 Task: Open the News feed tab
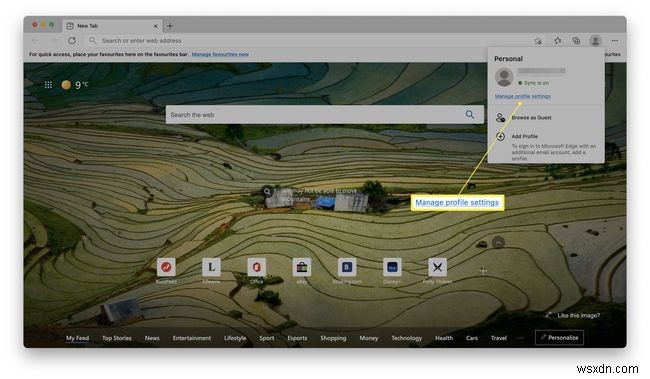[x=152, y=338]
